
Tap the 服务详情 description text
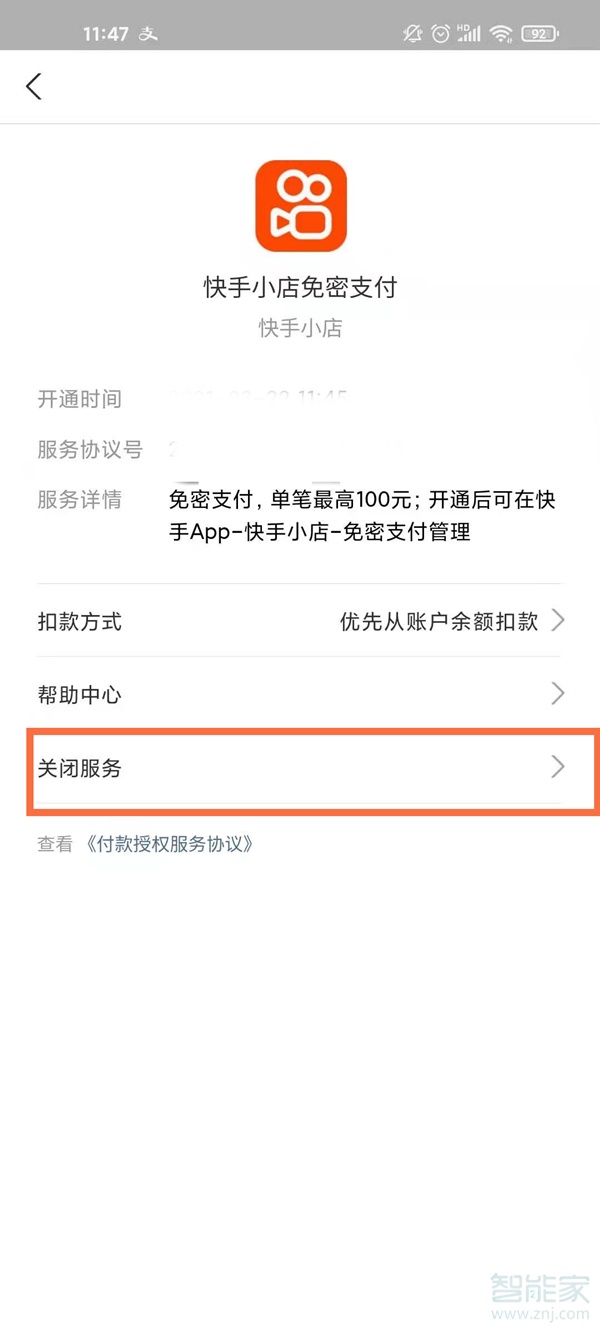tap(362, 516)
